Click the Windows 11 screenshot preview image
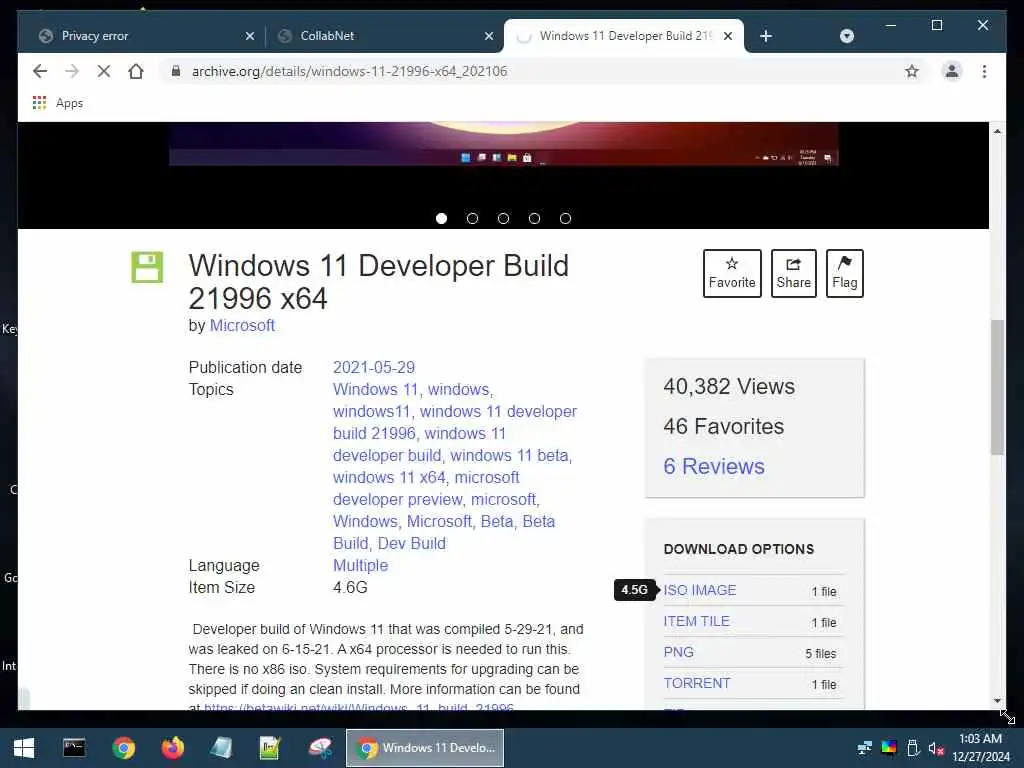Viewport: 1024px width, 768px height. pos(504,144)
